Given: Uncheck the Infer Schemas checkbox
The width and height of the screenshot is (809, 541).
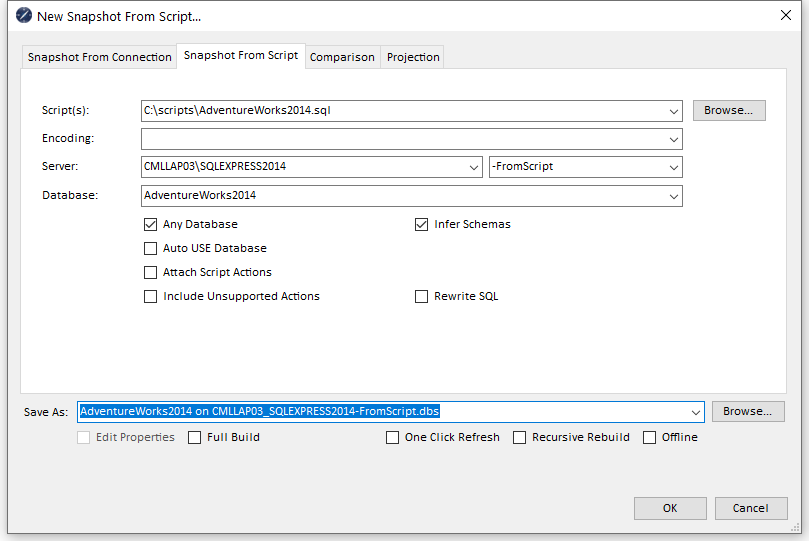Looking at the screenshot, I should [x=422, y=224].
